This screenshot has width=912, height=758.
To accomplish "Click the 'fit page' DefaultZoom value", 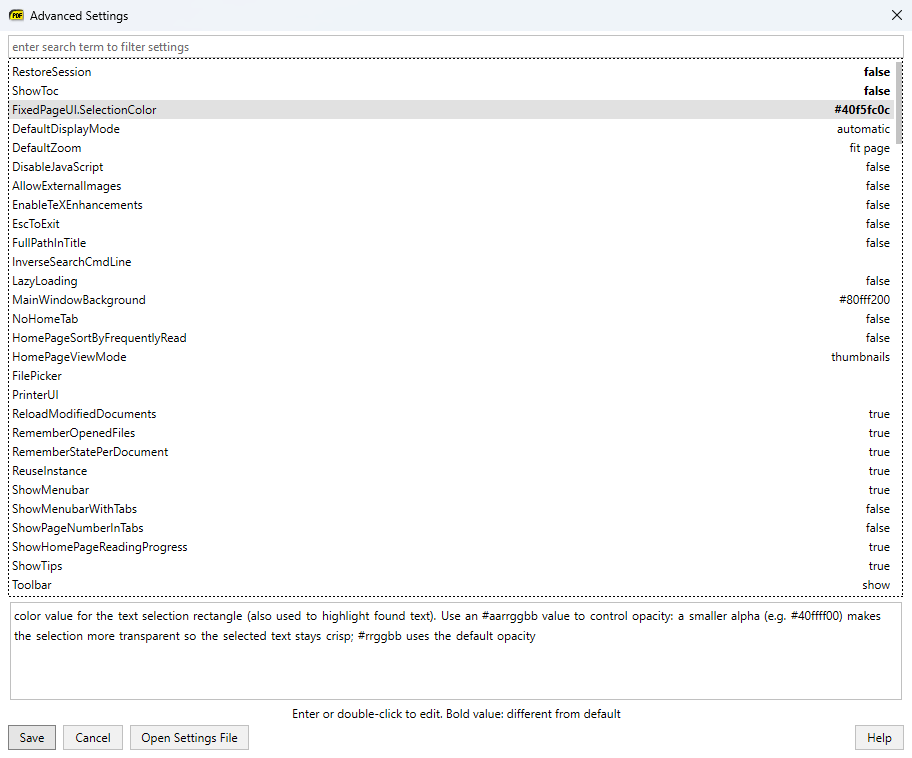I will click(x=869, y=148).
